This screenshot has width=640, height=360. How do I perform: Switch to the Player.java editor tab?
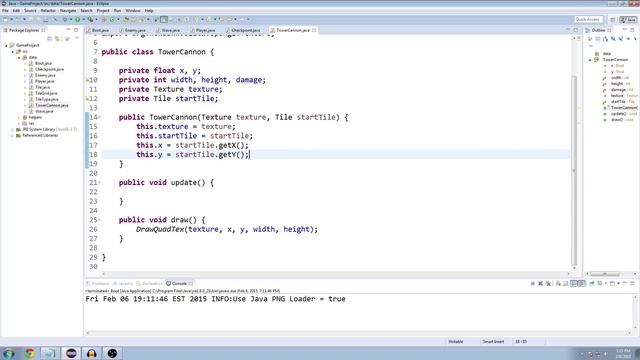pyautogui.click(x=203, y=30)
